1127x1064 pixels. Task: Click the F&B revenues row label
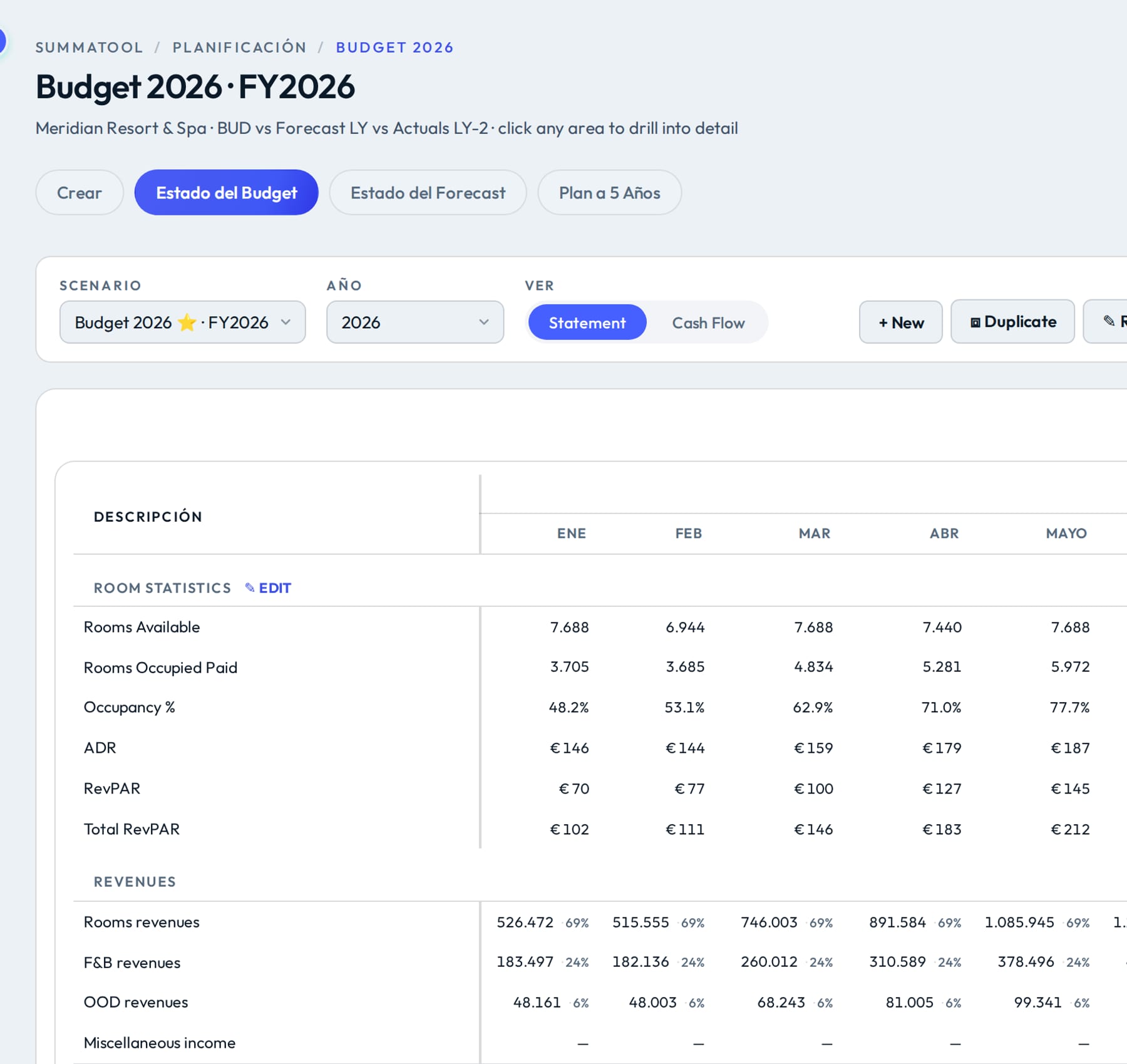pyautogui.click(x=132, y=963)
